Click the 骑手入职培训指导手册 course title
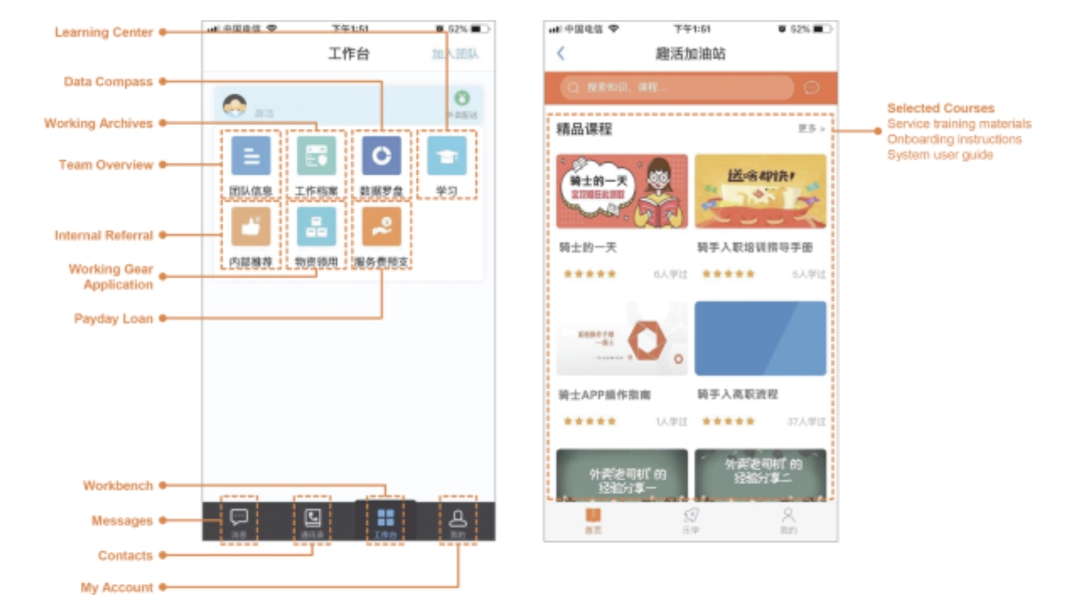Screen dimensions: 1080x610 click(755, 247)
